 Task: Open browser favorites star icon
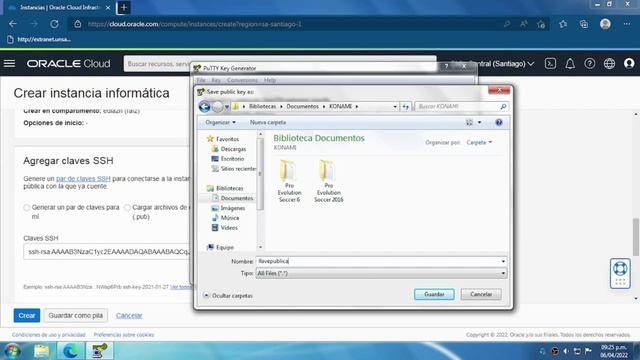pos(563,24)
